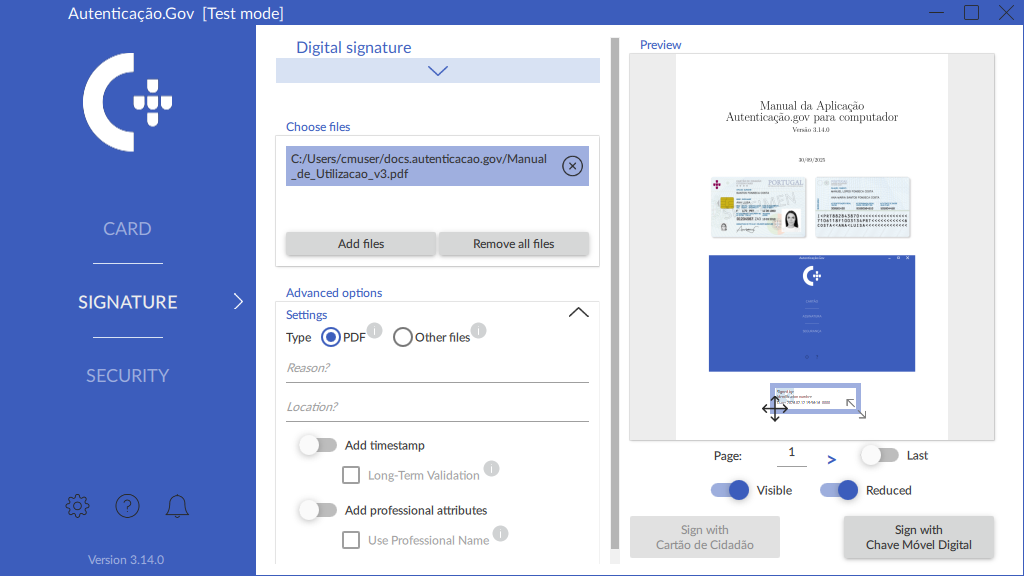Enable the Add timestamp switch

coord(318,445)
